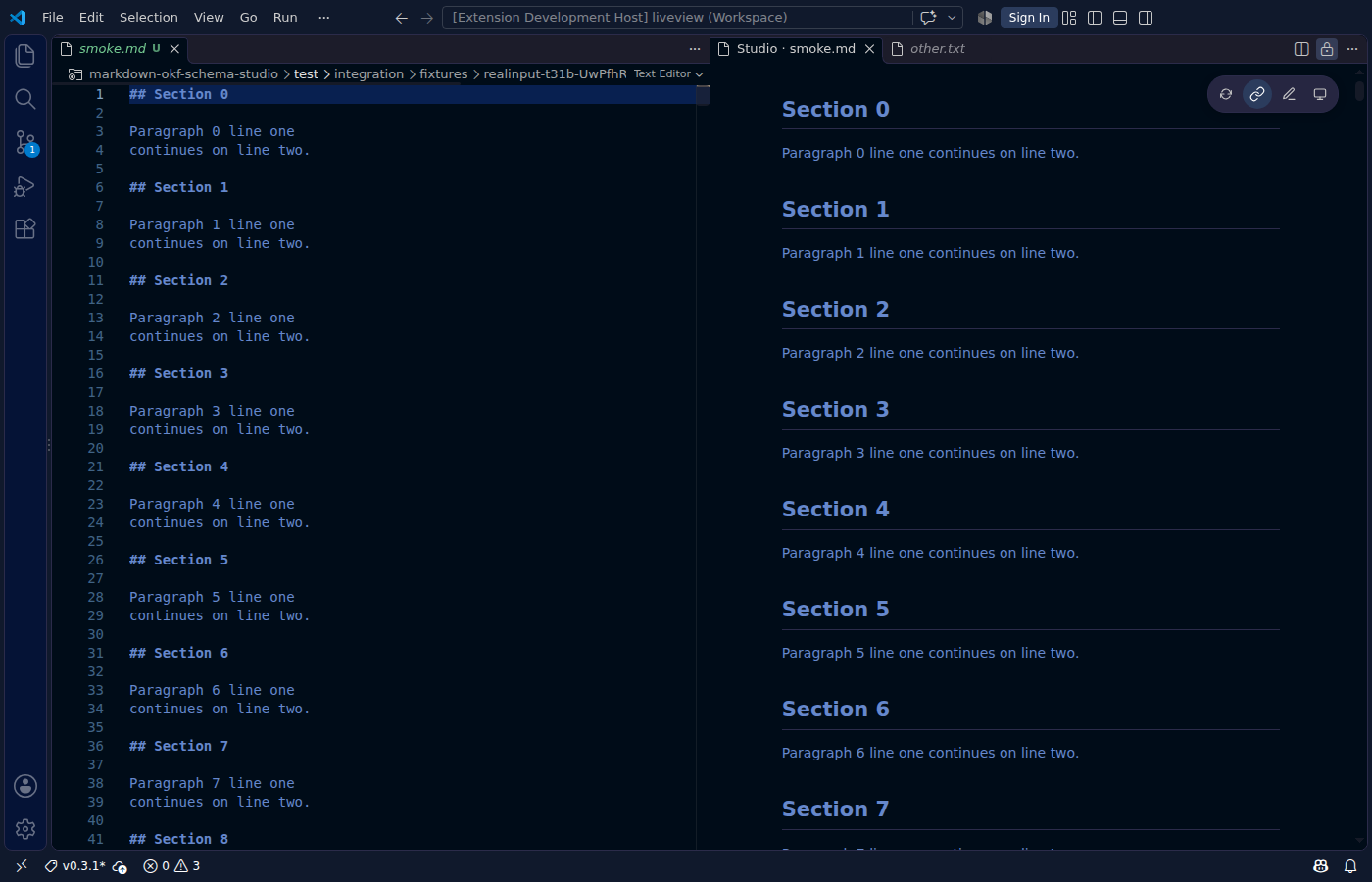Screen dimensions: 1372x882
Task: Open the Text Editor dropdown in breadcrumb bar
Action: pos(668,74)
